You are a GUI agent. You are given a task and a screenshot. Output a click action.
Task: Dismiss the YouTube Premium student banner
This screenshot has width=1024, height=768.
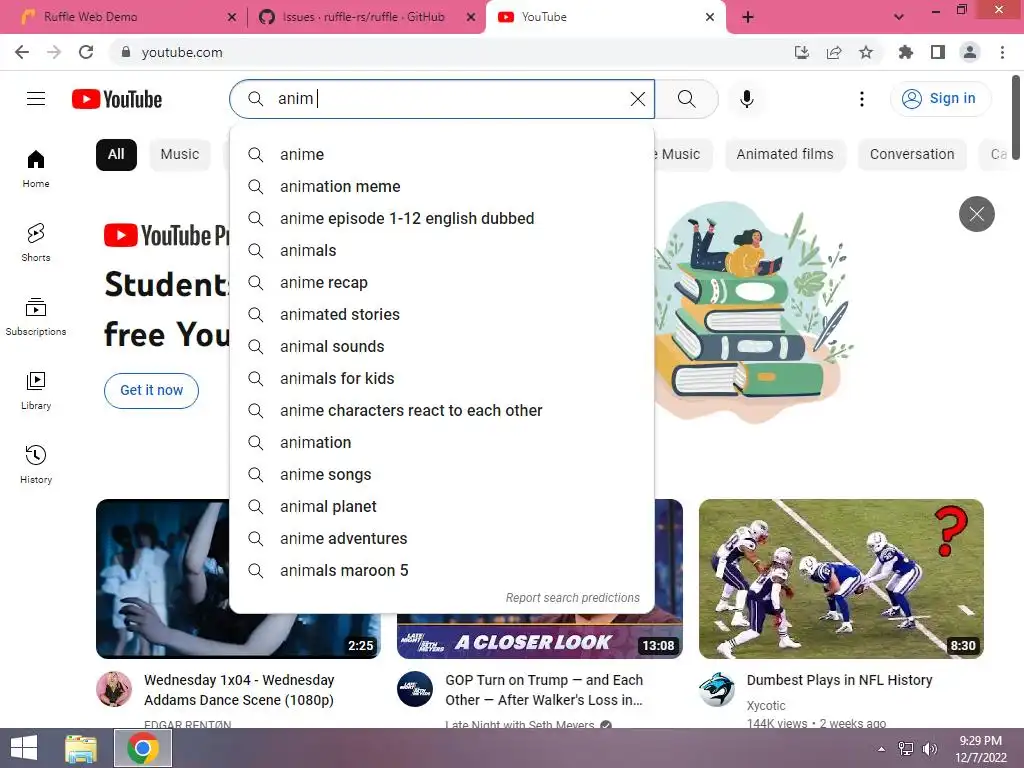[x=976, y=214]
